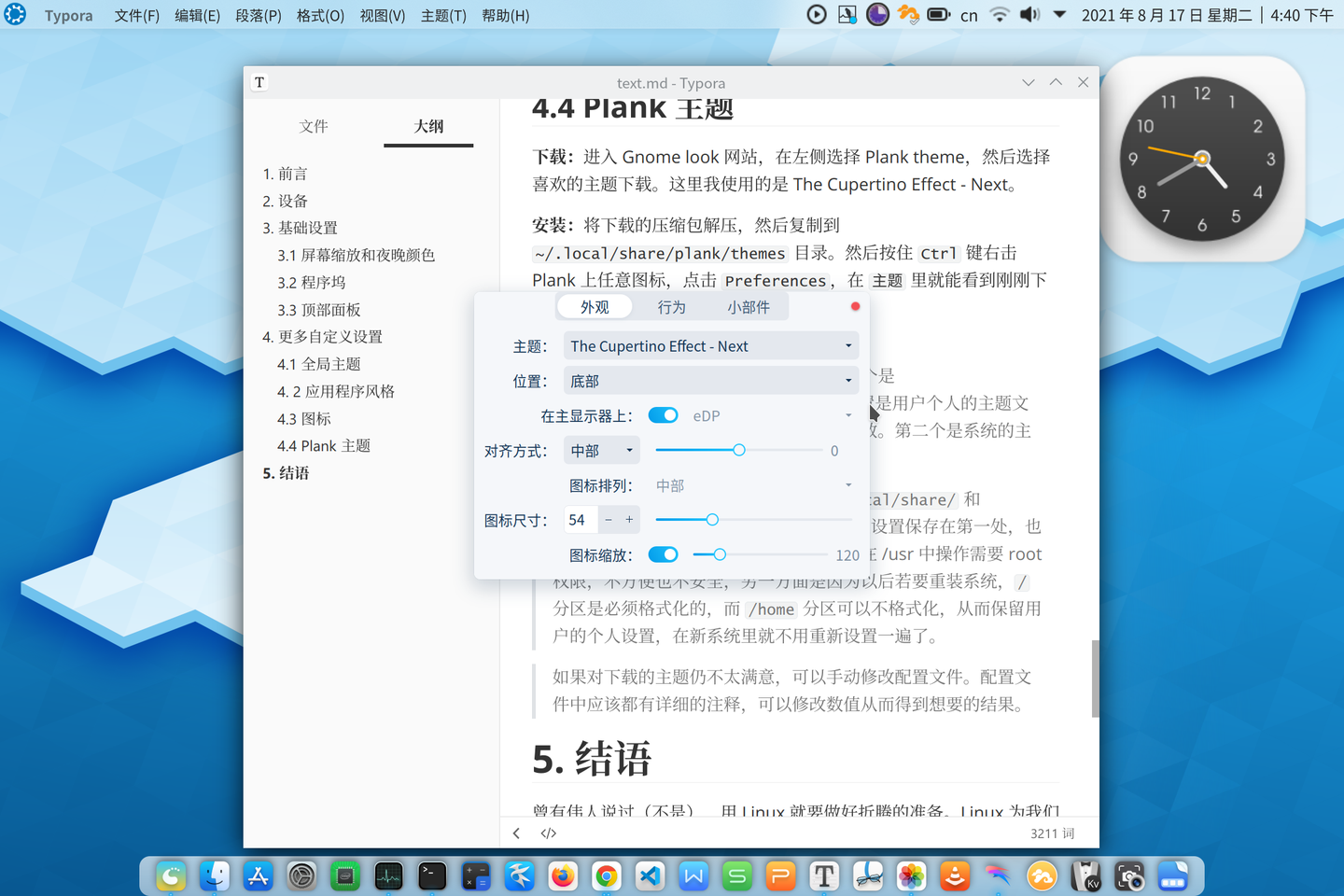Click the battery status indicator
This screenshot has height=896, width=1344.
[939, 15]
